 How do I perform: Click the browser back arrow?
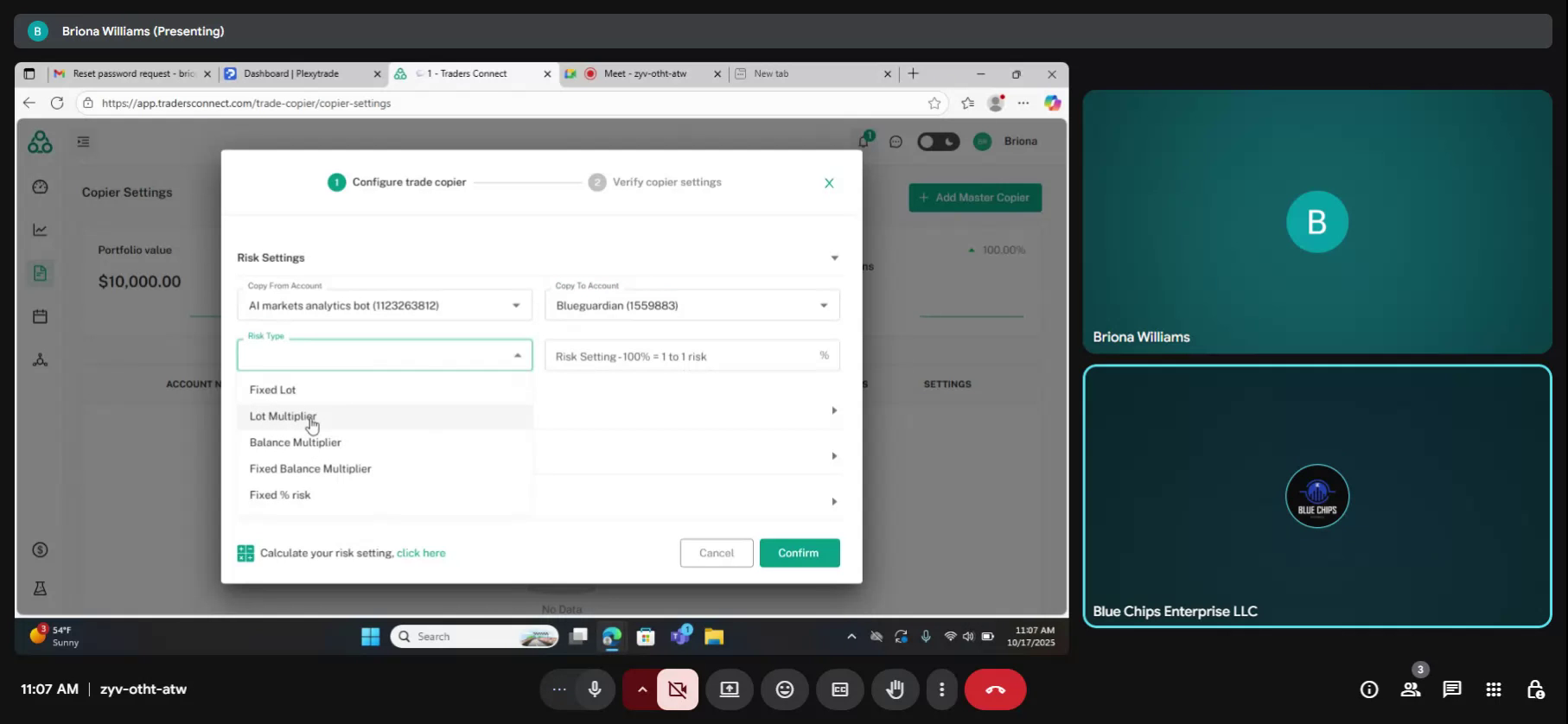(x=29, y=103)
